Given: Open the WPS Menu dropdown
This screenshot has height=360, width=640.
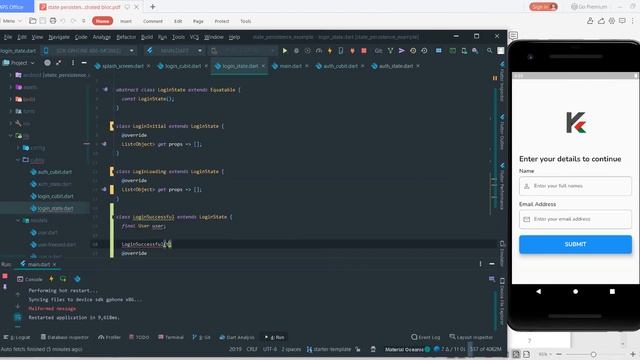Looking at the screenshot, I should [x=11, y=21].
